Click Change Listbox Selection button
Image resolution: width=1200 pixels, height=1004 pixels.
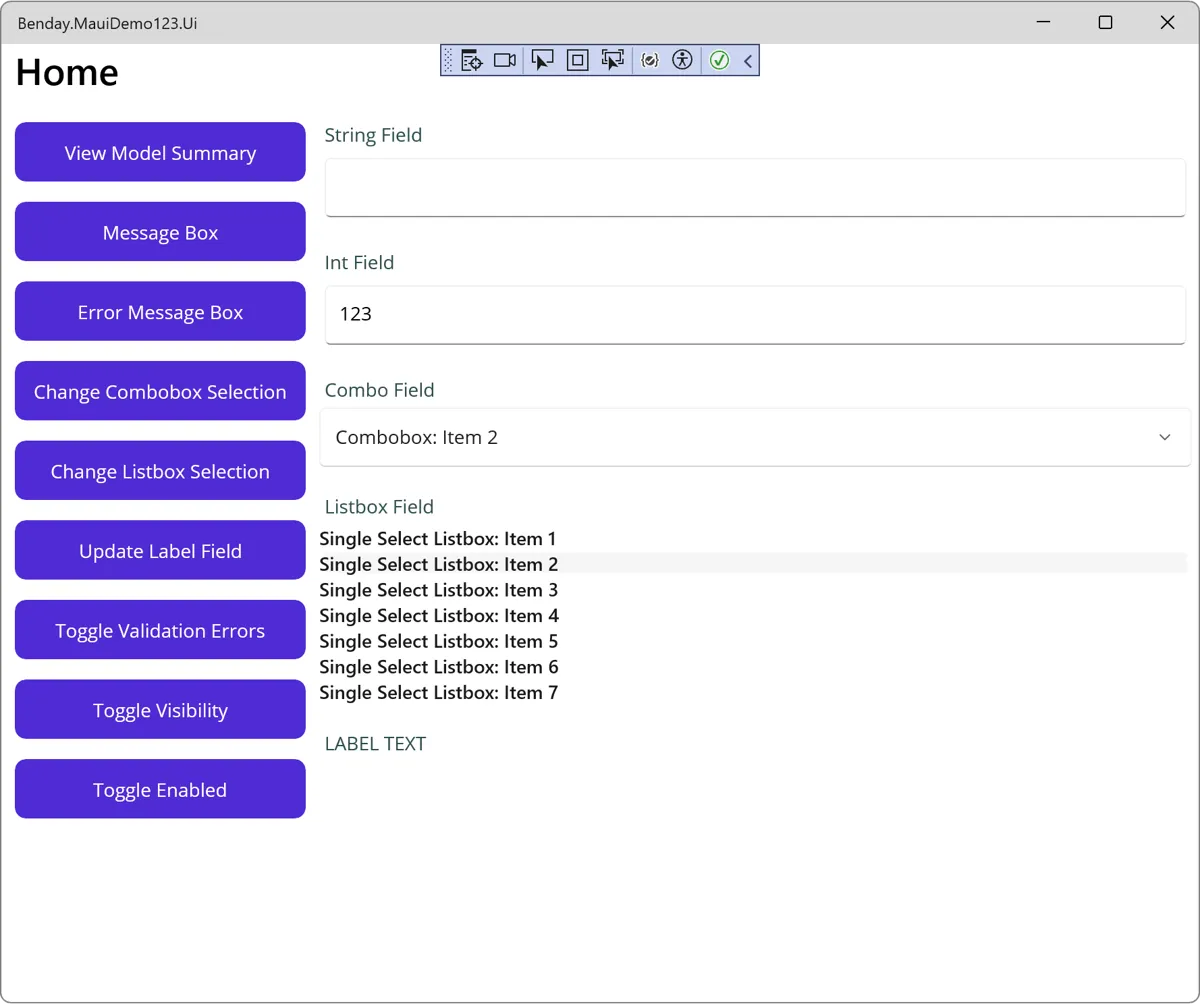click(x=160, y=471)
